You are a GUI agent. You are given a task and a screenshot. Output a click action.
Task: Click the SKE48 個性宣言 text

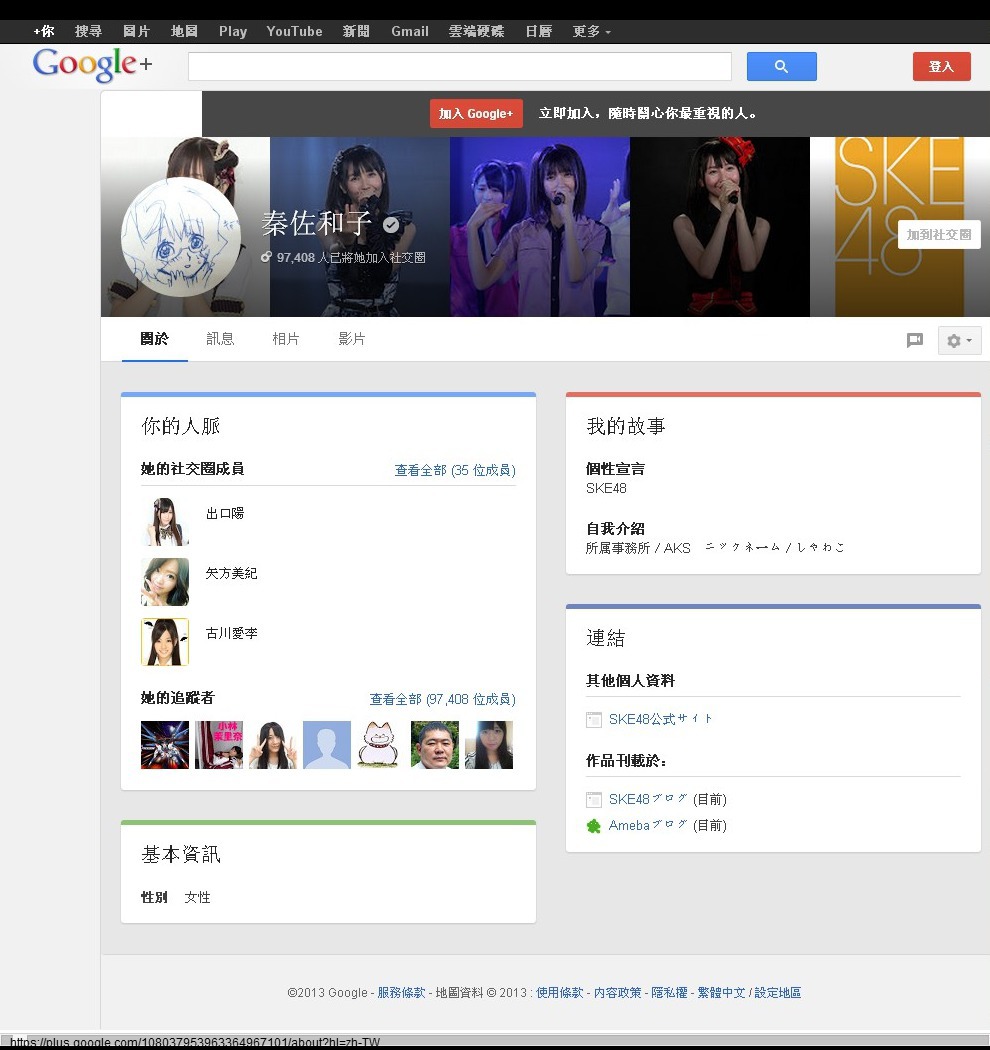coord(606,488)
